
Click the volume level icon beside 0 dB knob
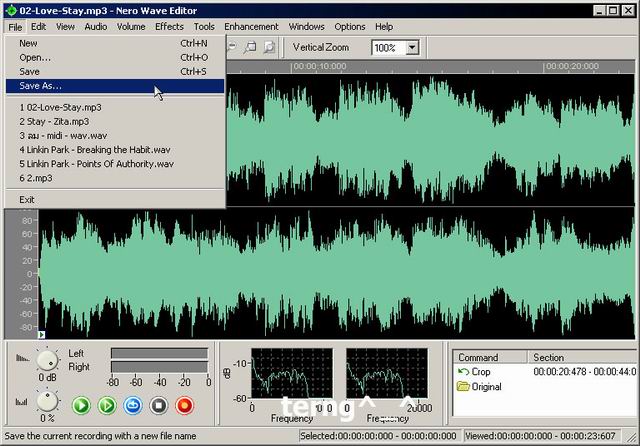click(22, 358)
